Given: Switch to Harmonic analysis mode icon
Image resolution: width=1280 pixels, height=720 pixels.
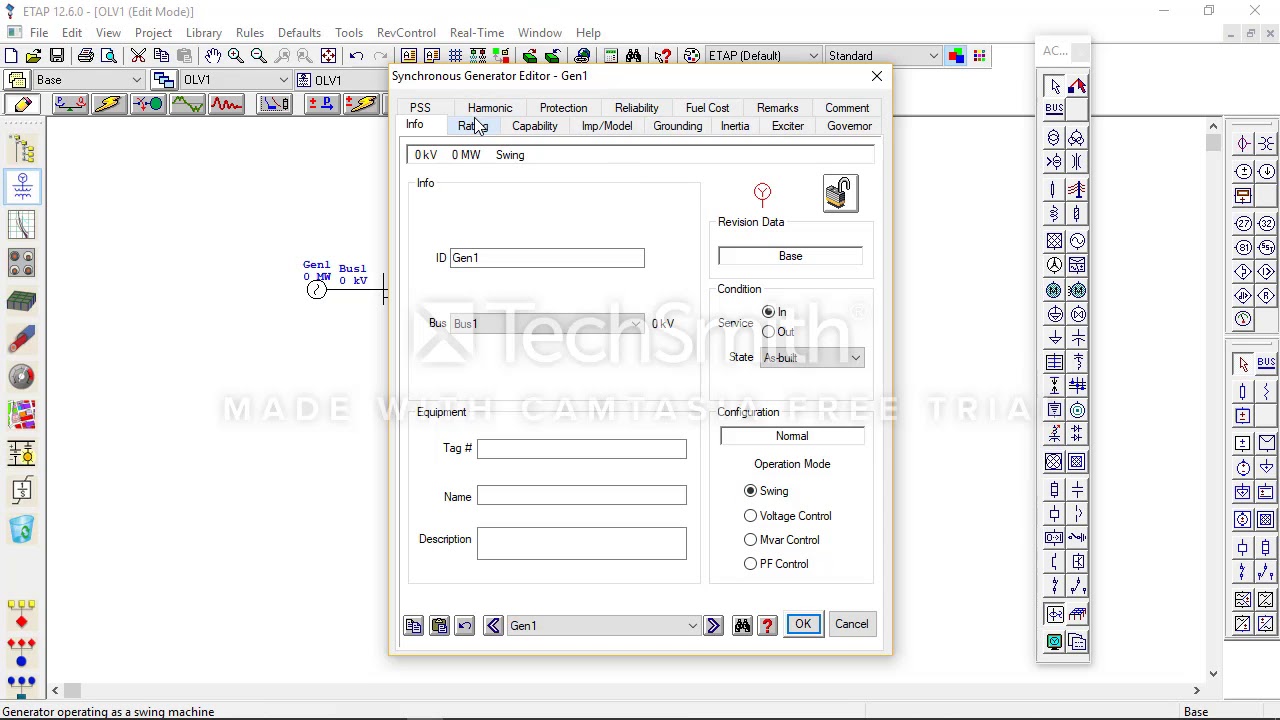Looking at the screenshot, I should (226, 104).
